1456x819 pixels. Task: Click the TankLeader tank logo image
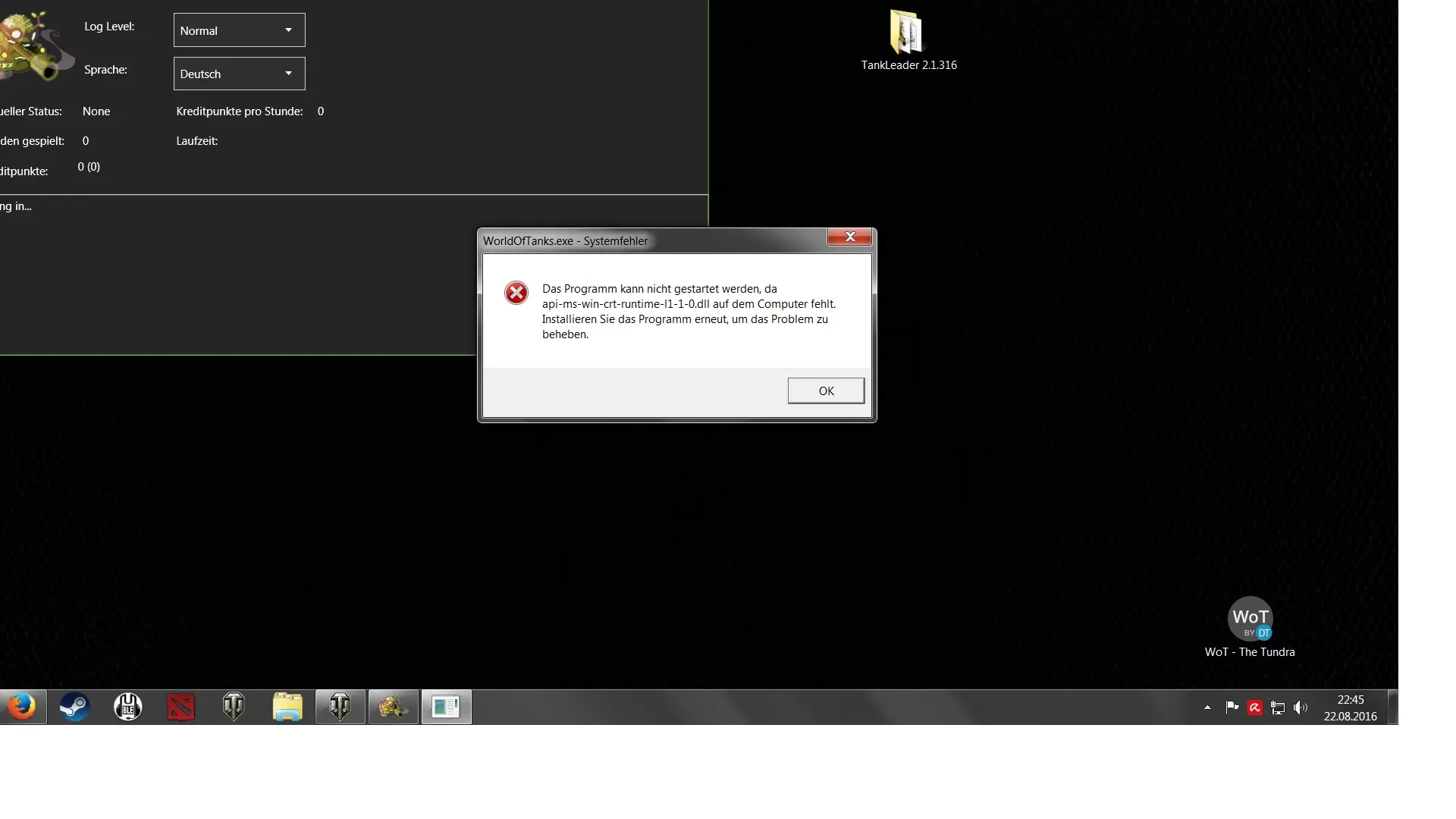36,45
